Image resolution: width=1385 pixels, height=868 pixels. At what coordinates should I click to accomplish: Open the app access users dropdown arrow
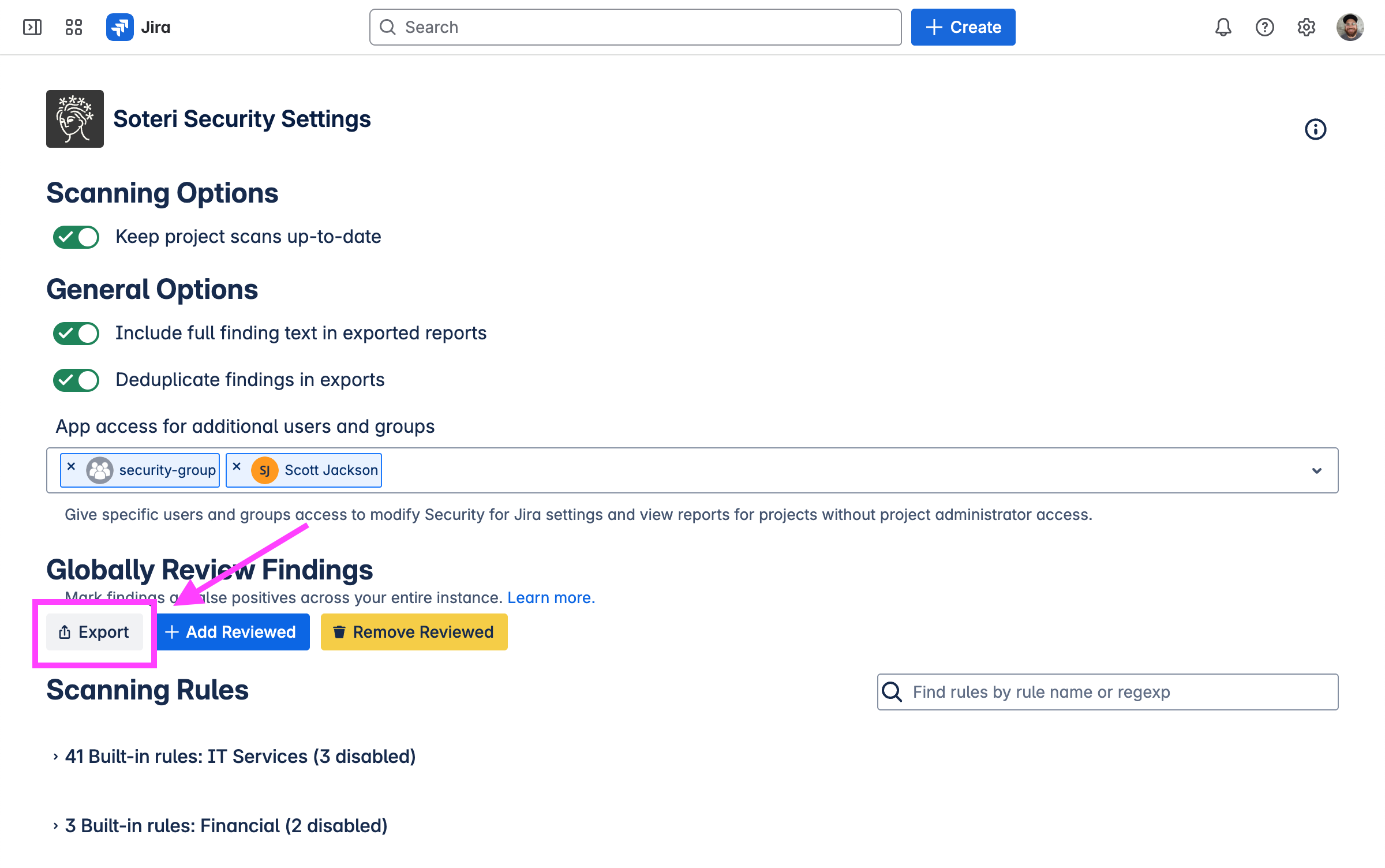point(1316,471)
